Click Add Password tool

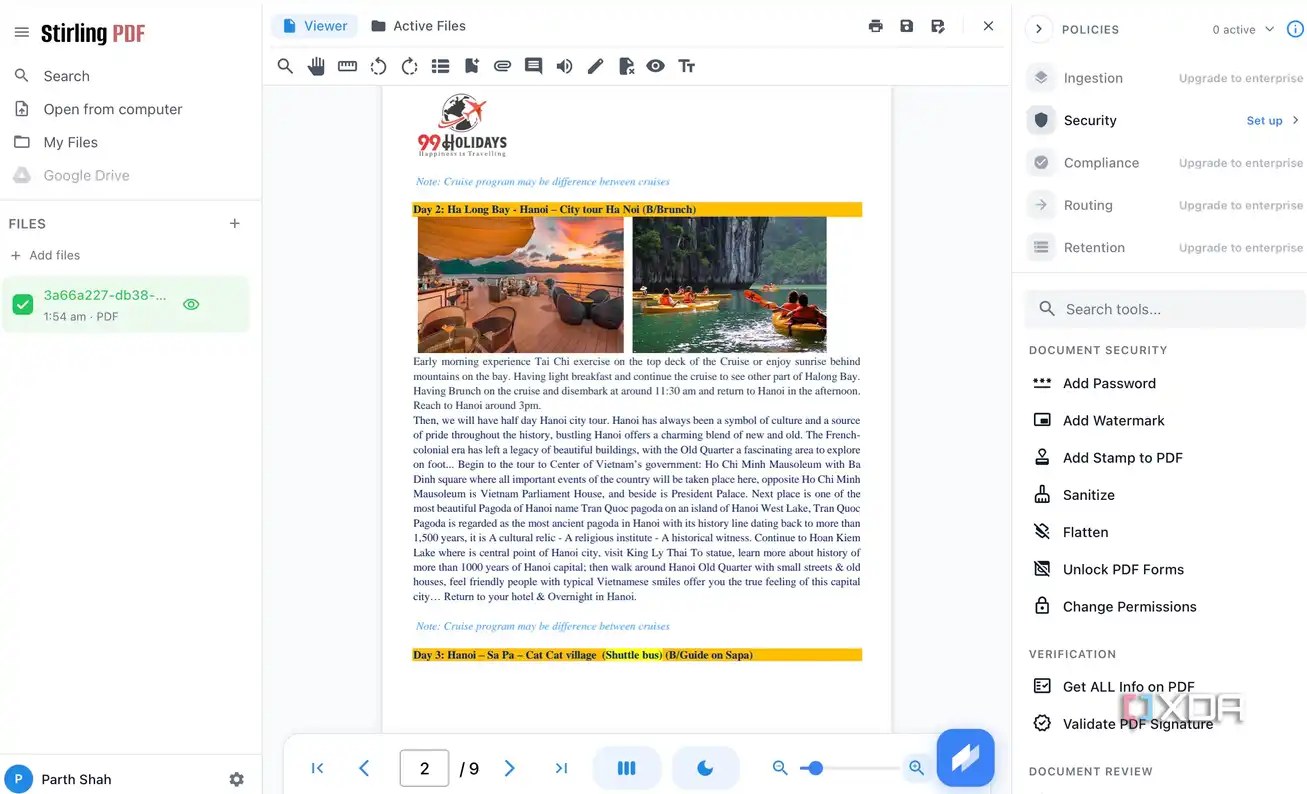(x=1109, y=383)
